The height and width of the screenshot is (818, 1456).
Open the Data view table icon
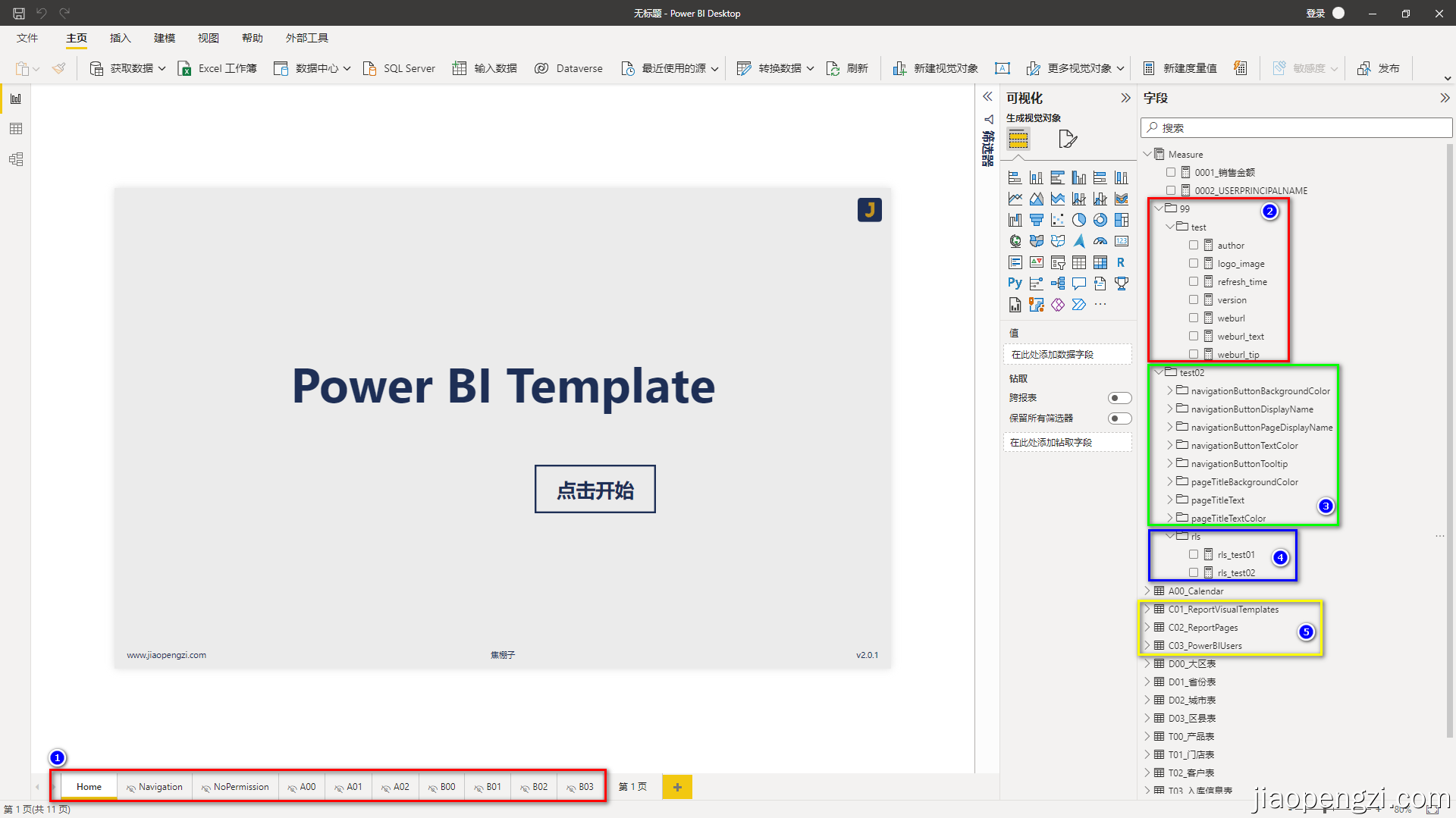[x=16, y=129]
